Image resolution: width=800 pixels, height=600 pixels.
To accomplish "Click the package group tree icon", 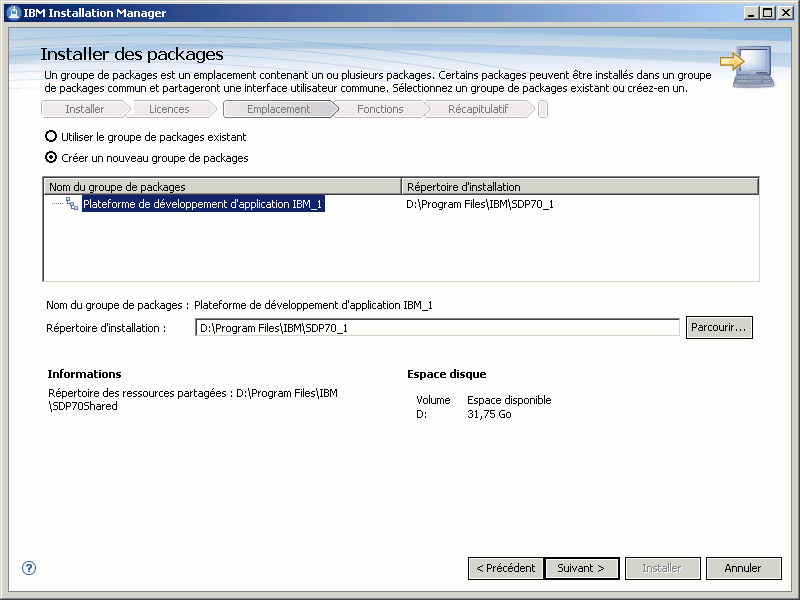I will click(x=72, y=204).
